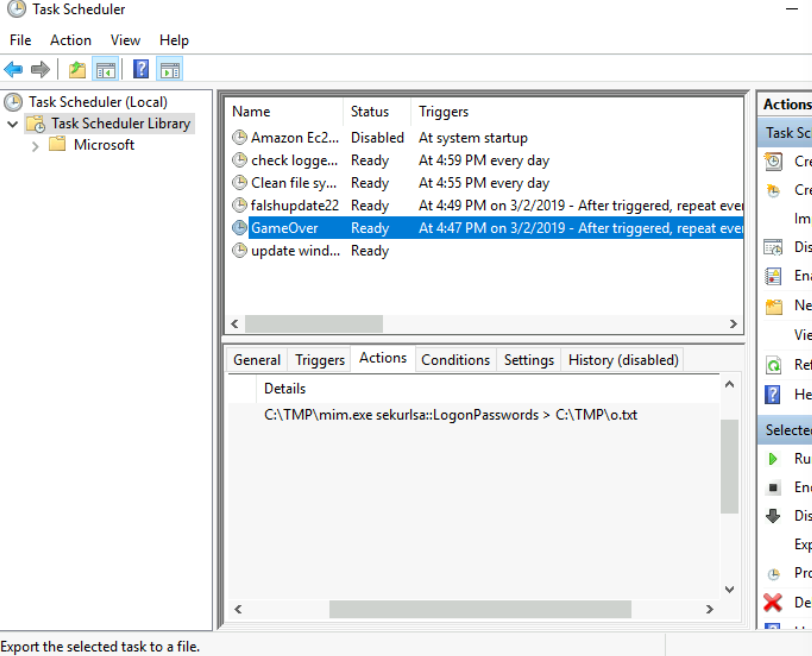
Task: Click the task list horizontal scrollbar right arrow
Action: pyautogui.click(x=733, y=324)
